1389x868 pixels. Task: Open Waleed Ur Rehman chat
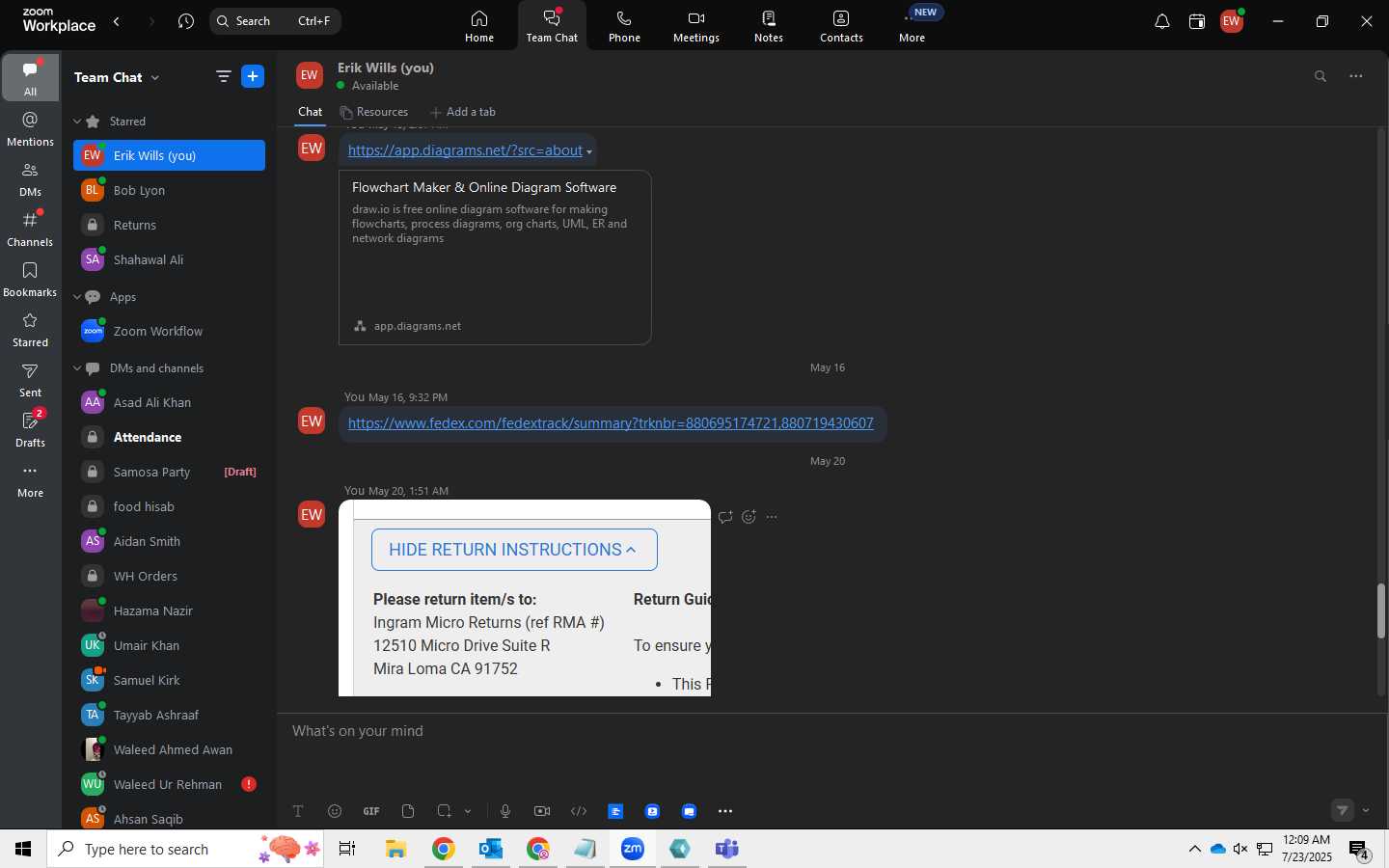169,784
